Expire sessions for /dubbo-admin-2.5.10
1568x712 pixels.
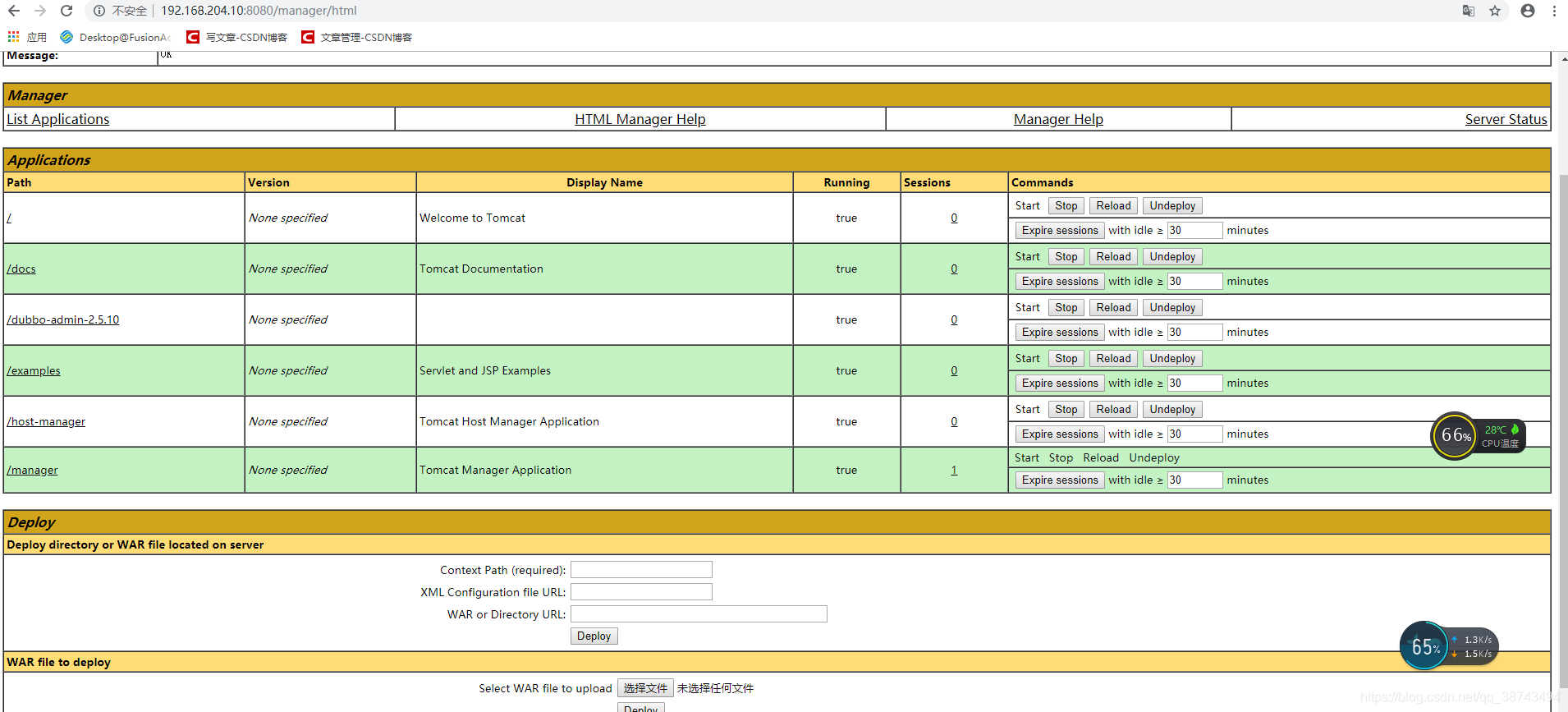pos(1060,333)
